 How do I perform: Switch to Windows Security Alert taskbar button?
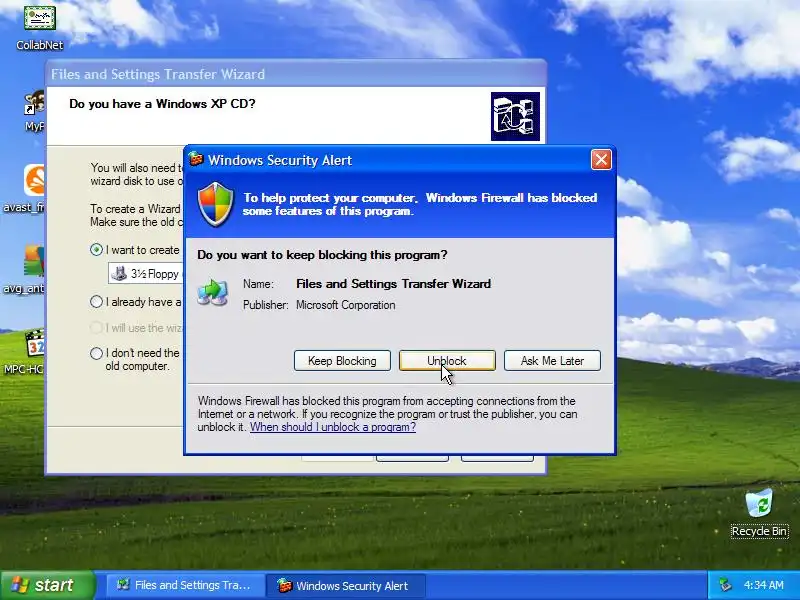[345, 585]
